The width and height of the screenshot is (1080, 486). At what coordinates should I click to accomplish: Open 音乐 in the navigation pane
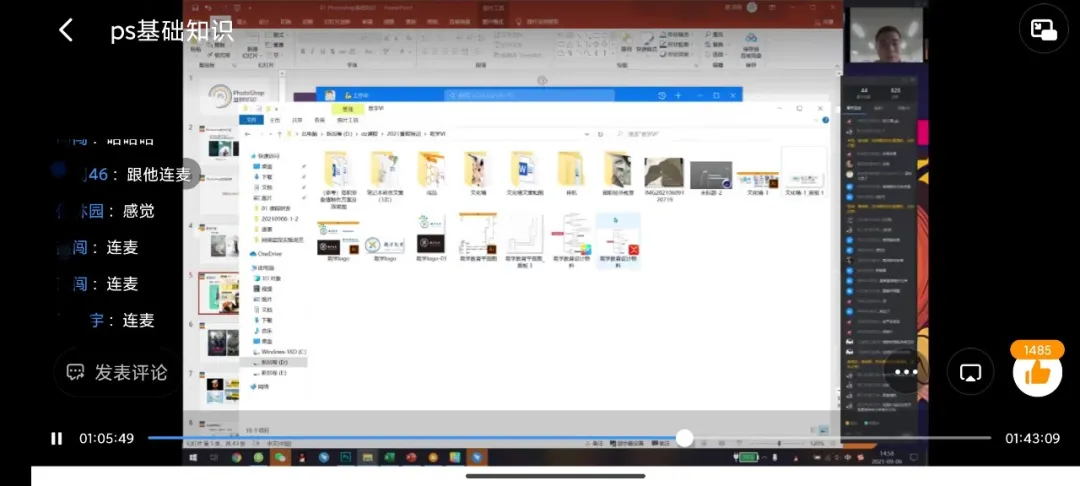(262, 330)
